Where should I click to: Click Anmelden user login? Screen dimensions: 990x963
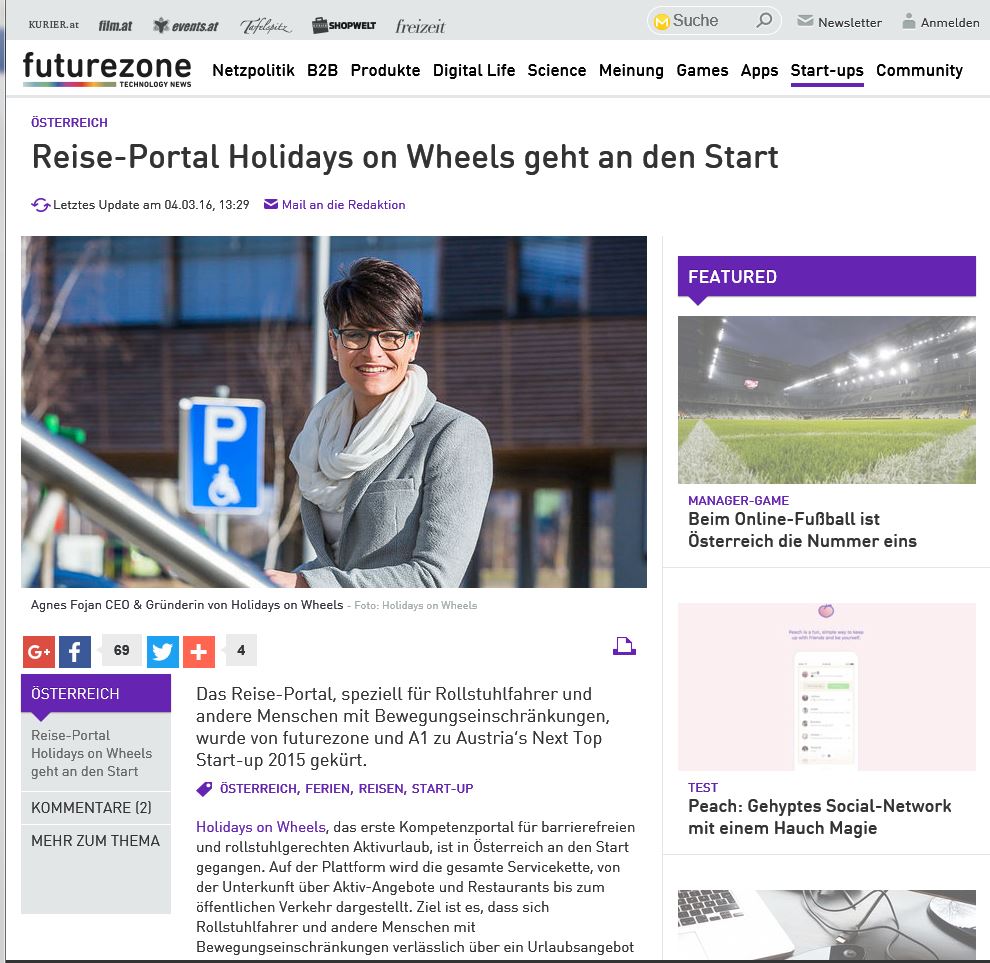941,22
